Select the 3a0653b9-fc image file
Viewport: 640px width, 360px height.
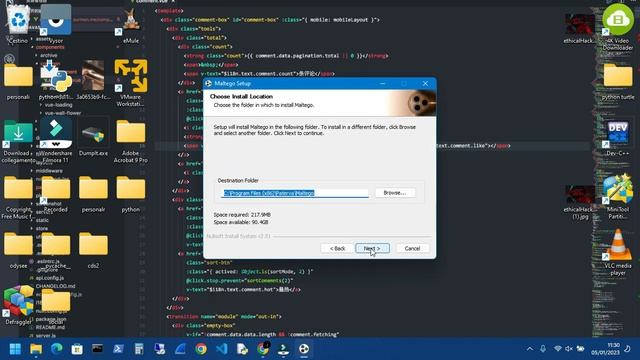93,80
